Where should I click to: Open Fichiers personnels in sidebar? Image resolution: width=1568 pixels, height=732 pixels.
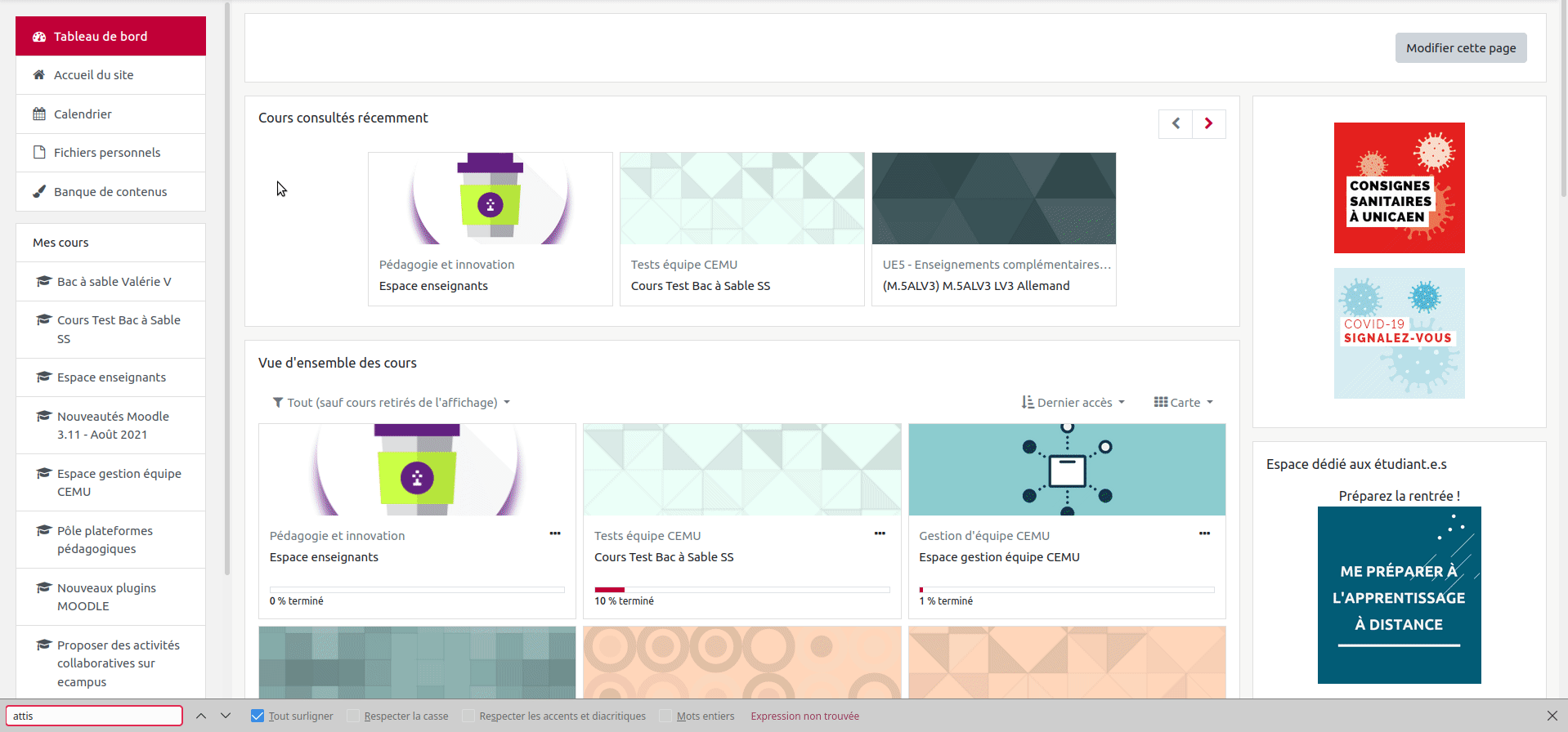click(x=106, y=153)
